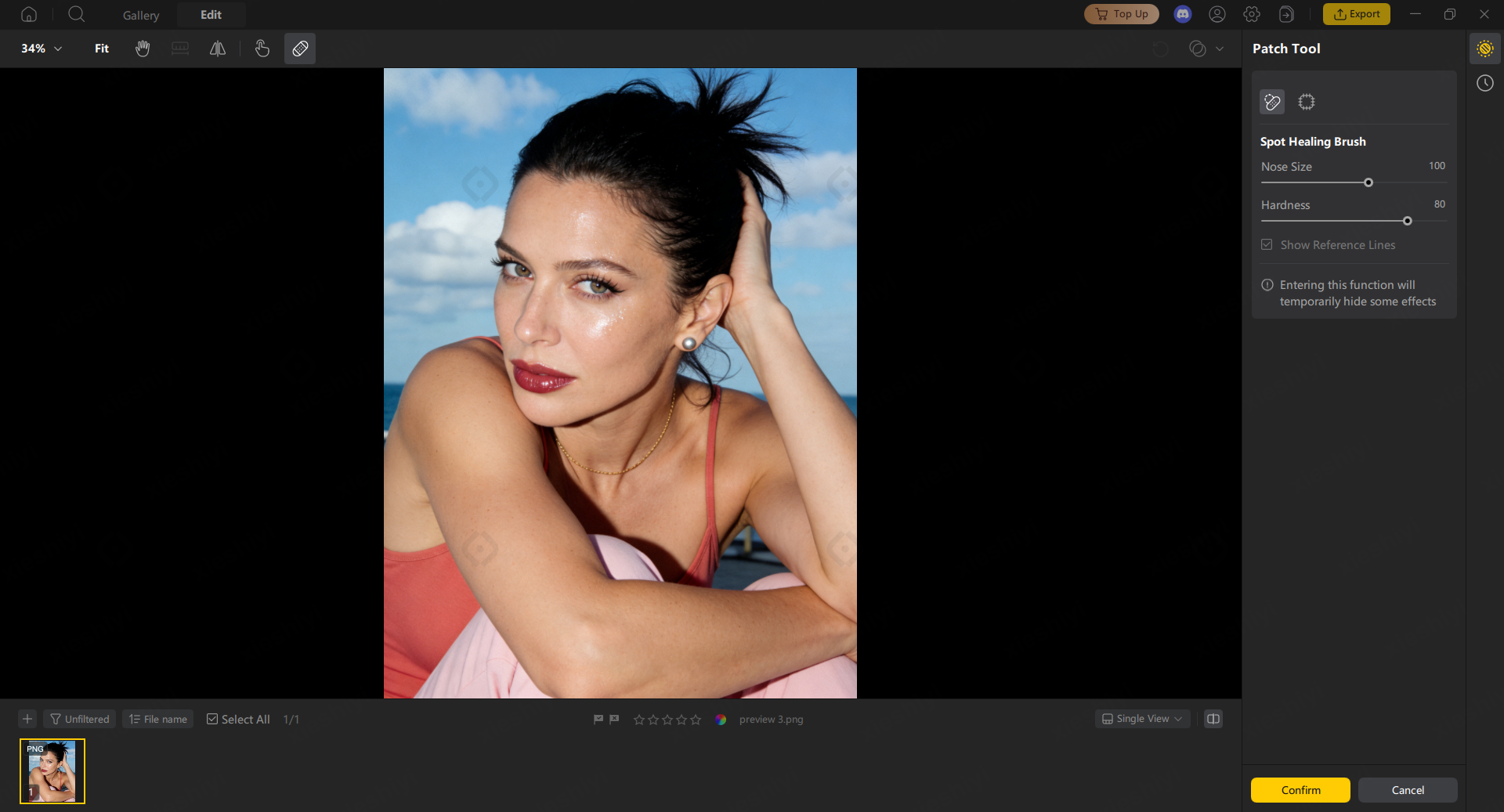
Task: Select the Hand pan tool
Action: click(143, 49)
